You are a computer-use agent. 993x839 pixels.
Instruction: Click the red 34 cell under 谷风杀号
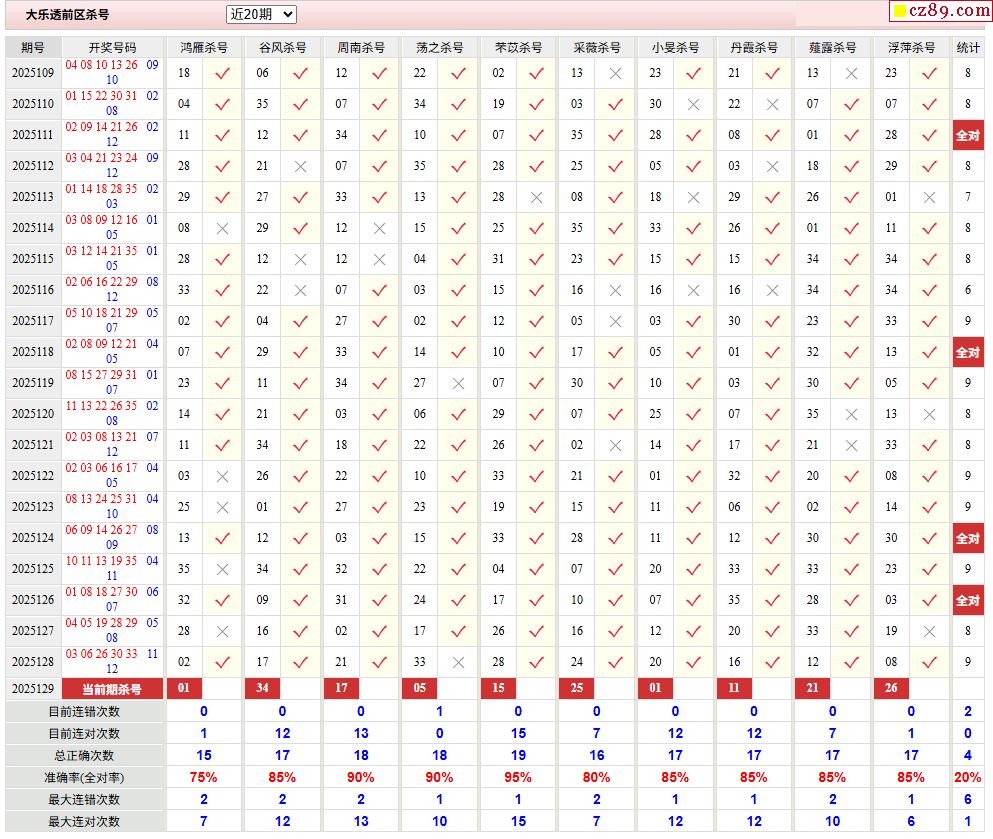pyautogui.click(x=262, y=688)
